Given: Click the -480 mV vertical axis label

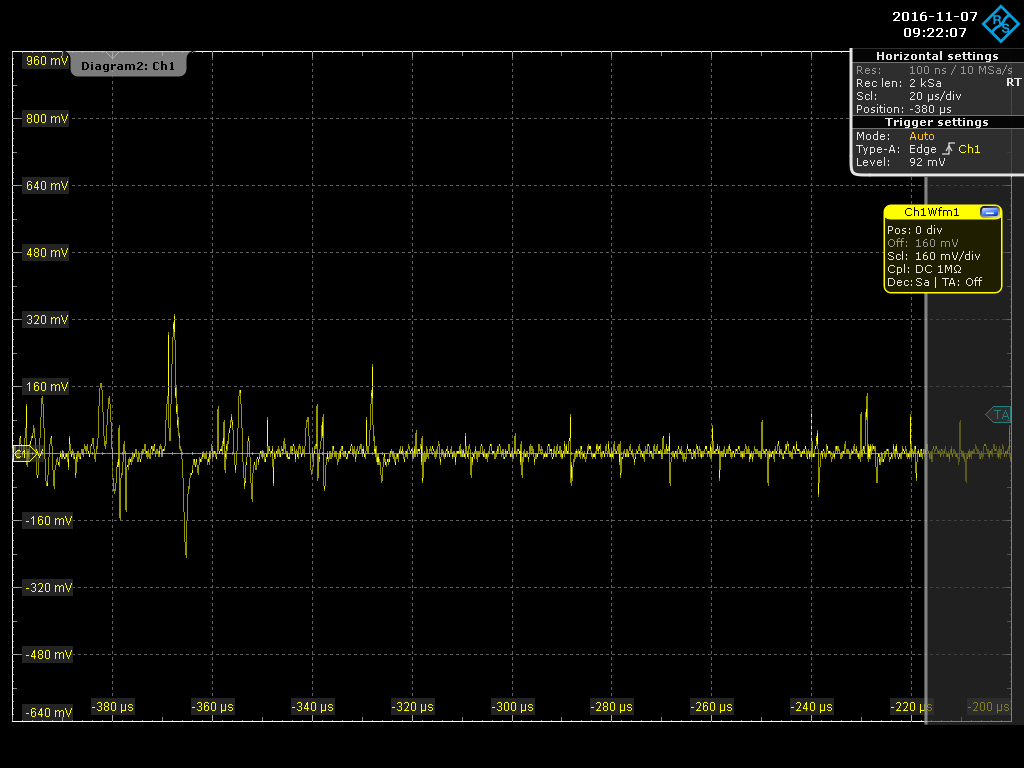Looking at the screenshot, I should coord(48,654).
